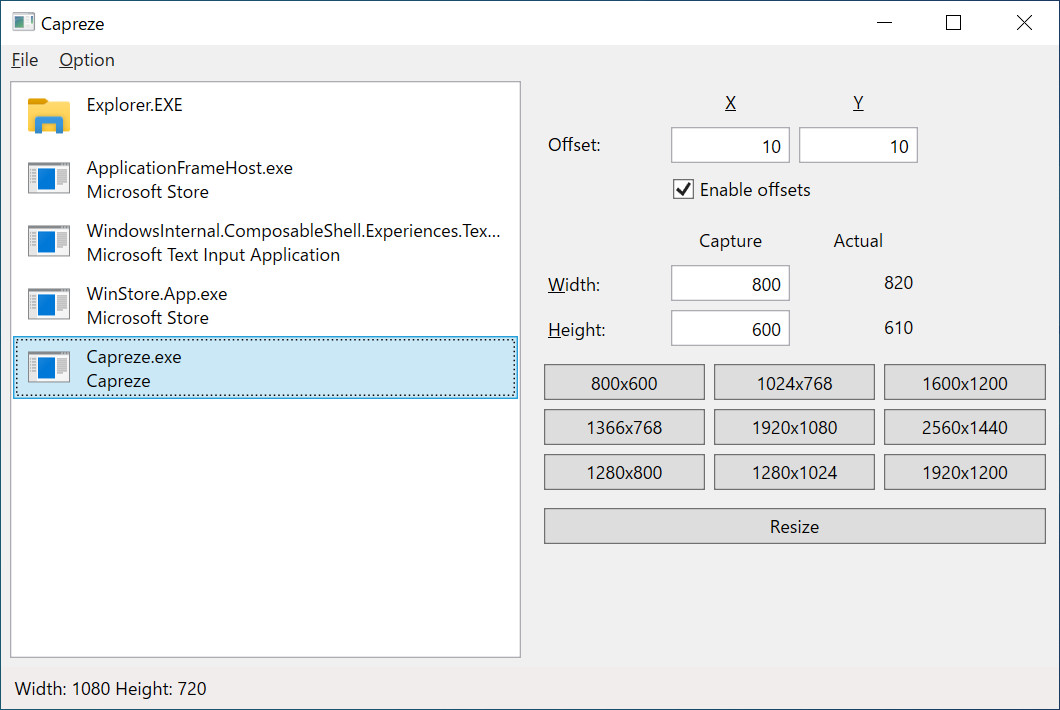Click the Capture column label
The height and width of the screenshot is (710, 1060).
click(x=730, y=241)
